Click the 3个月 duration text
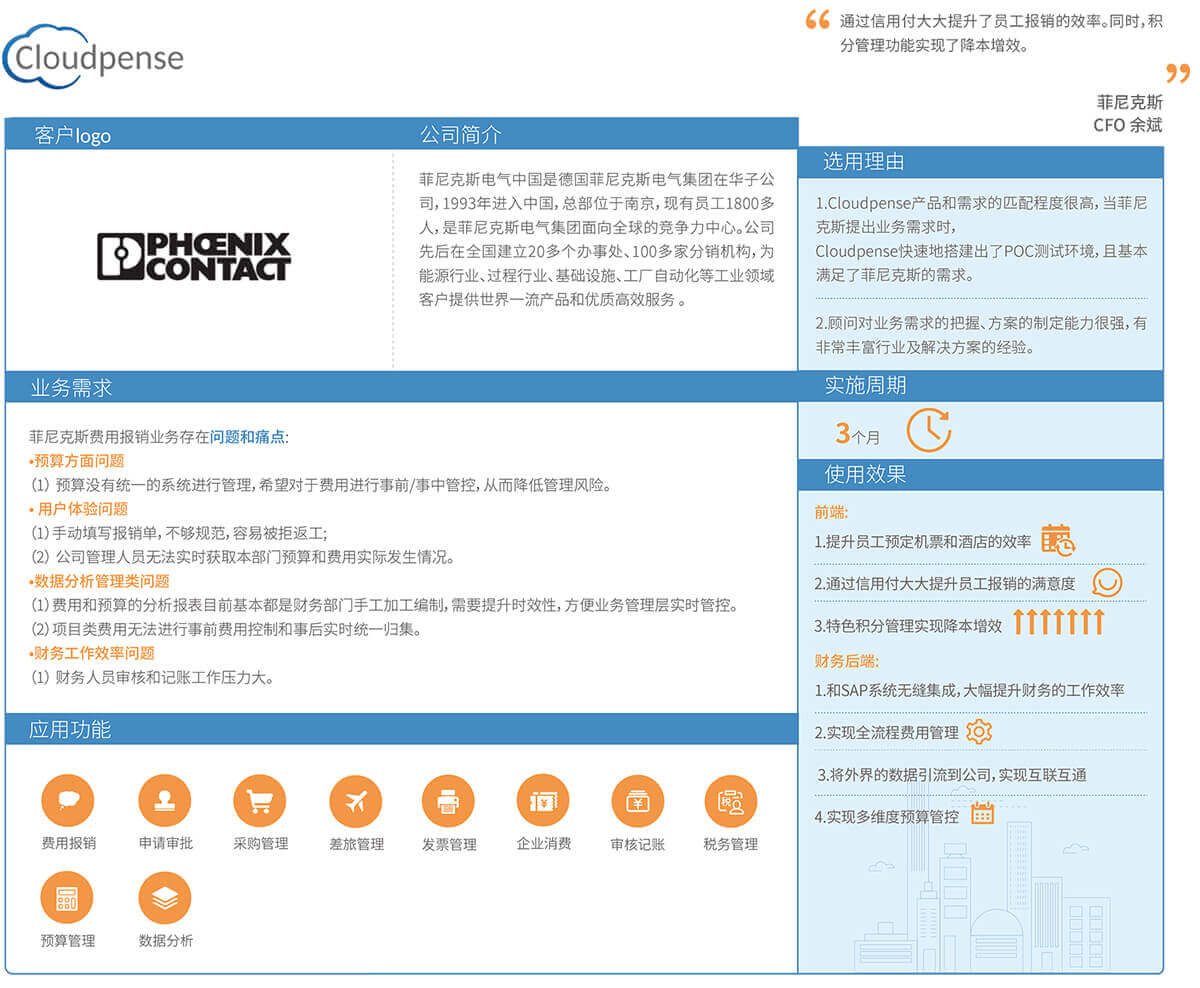Image resolution: width=1200 pixels, height=988 pixels. tap(858, 434)
